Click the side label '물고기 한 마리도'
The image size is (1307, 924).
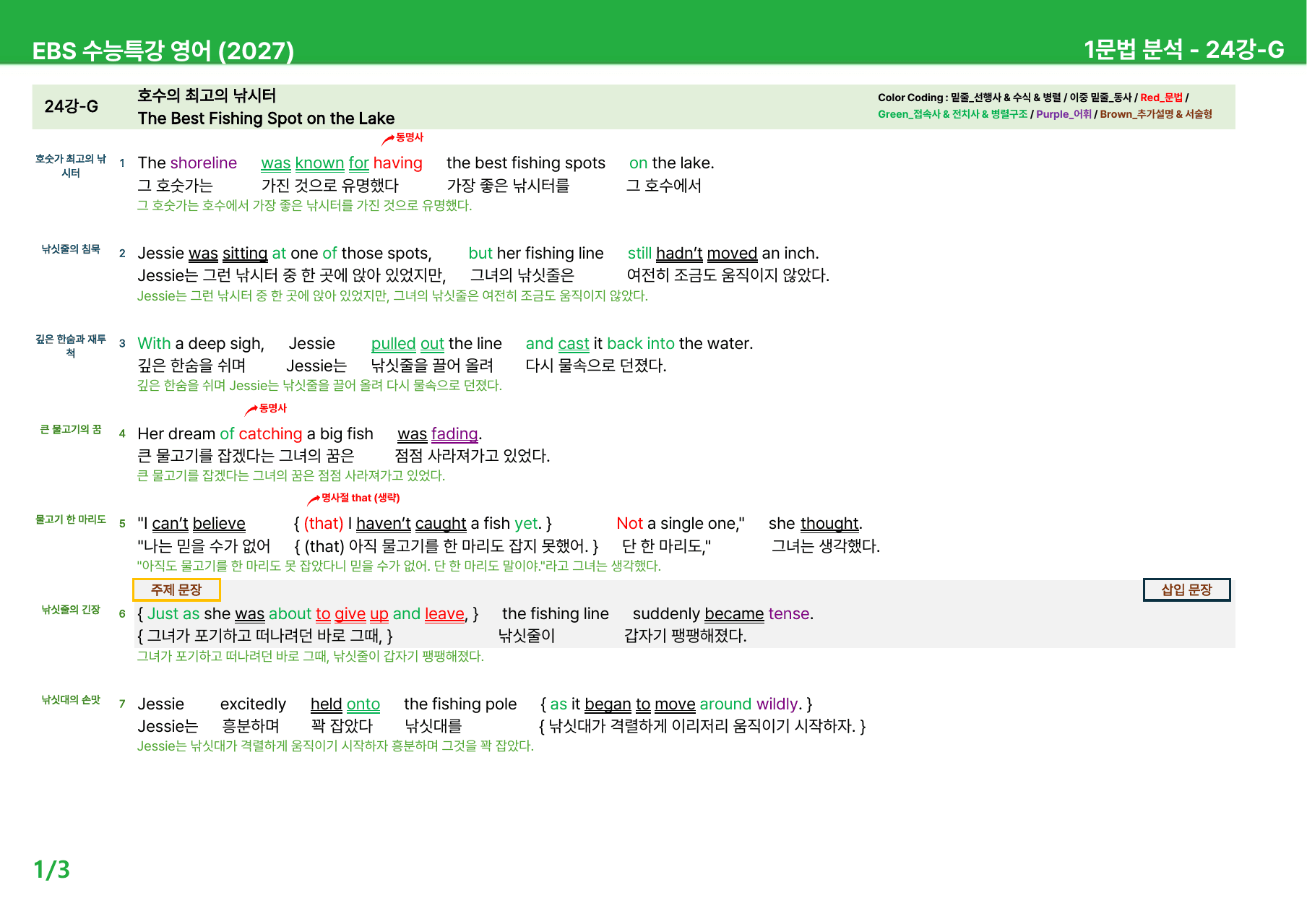click(71, 519)
